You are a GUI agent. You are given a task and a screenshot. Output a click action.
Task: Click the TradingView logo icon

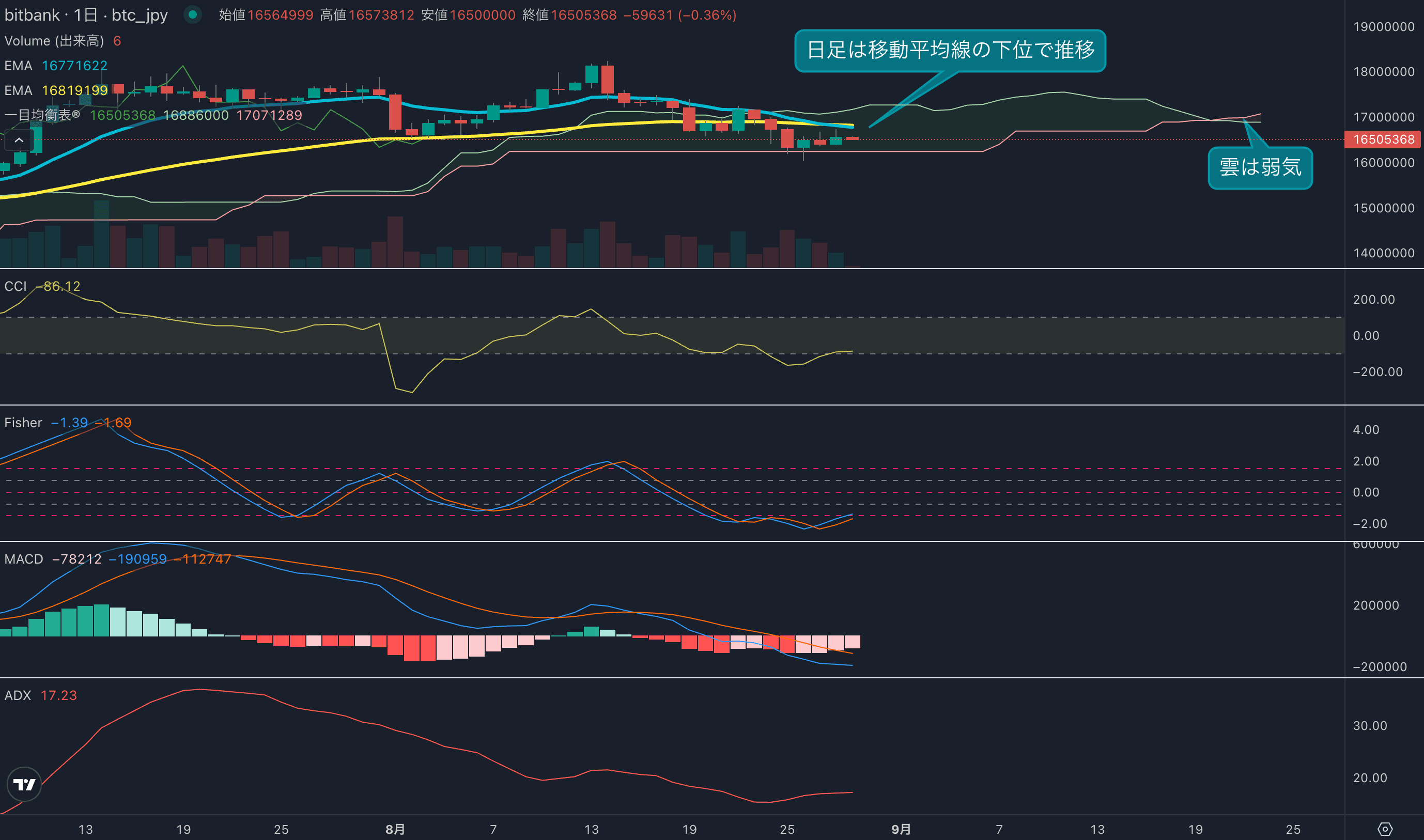[x=24, y=784]
